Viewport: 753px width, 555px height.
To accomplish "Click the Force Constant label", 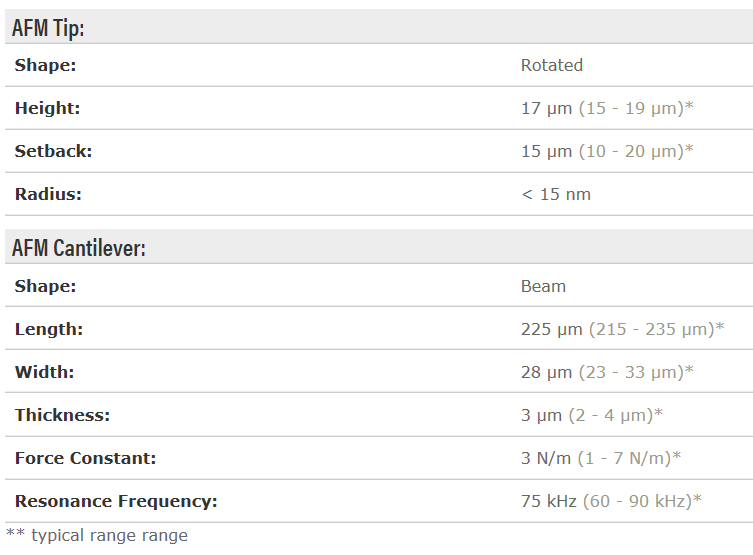I will click(x=85, y=458).
